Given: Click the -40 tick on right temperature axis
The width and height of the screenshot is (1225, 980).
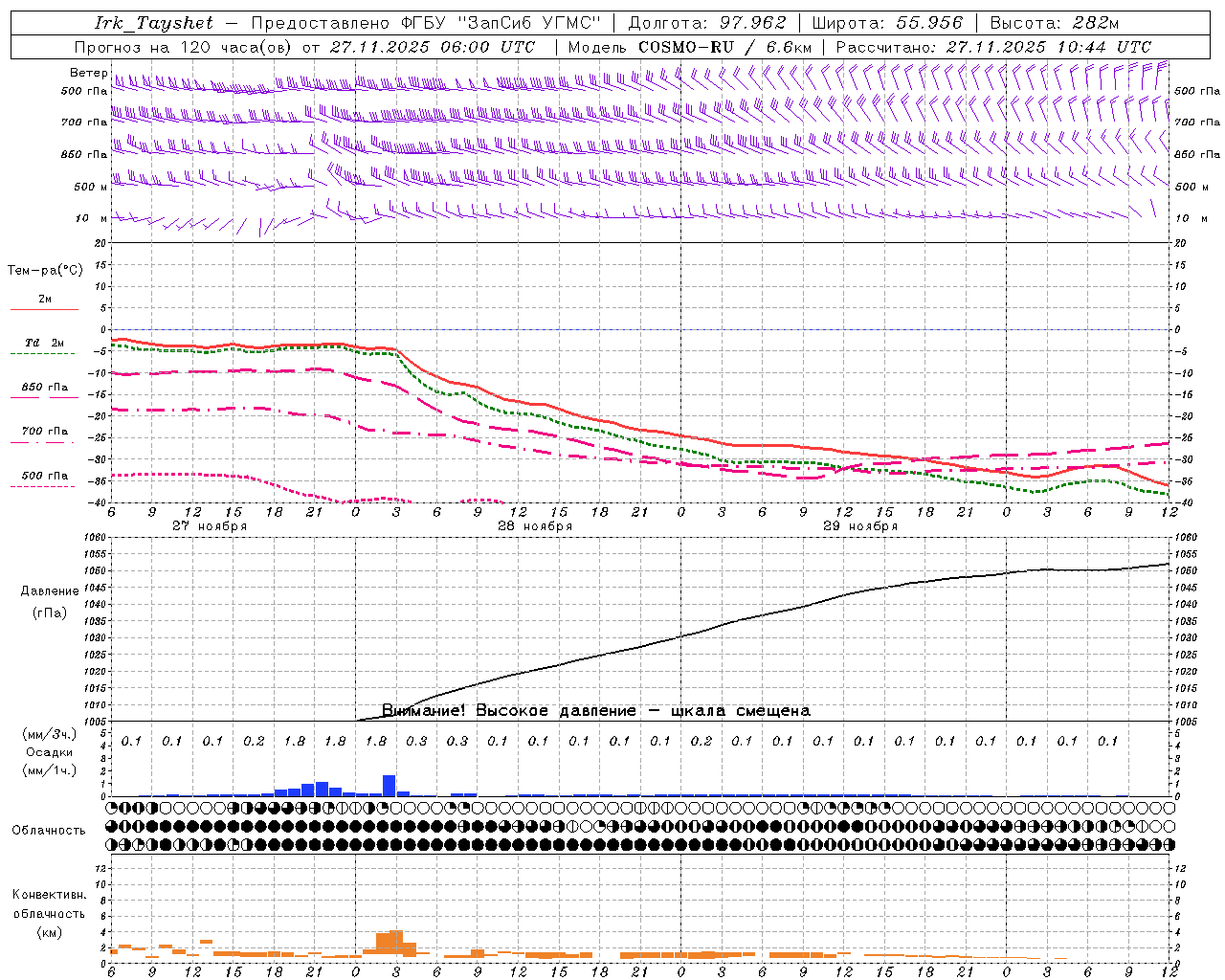Looking at the screenshot, I should tap(1183, 503).
